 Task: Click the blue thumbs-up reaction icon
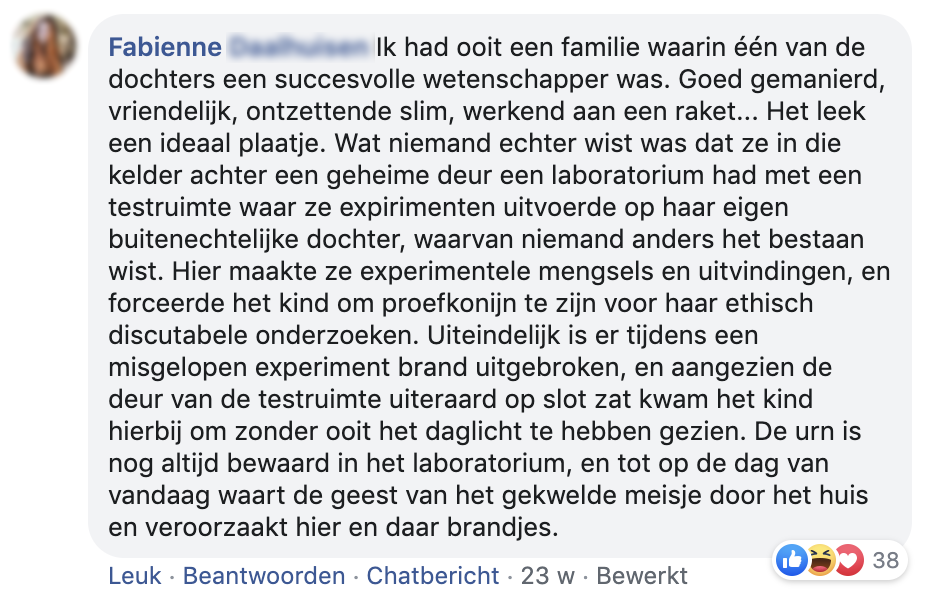[792, 560]
